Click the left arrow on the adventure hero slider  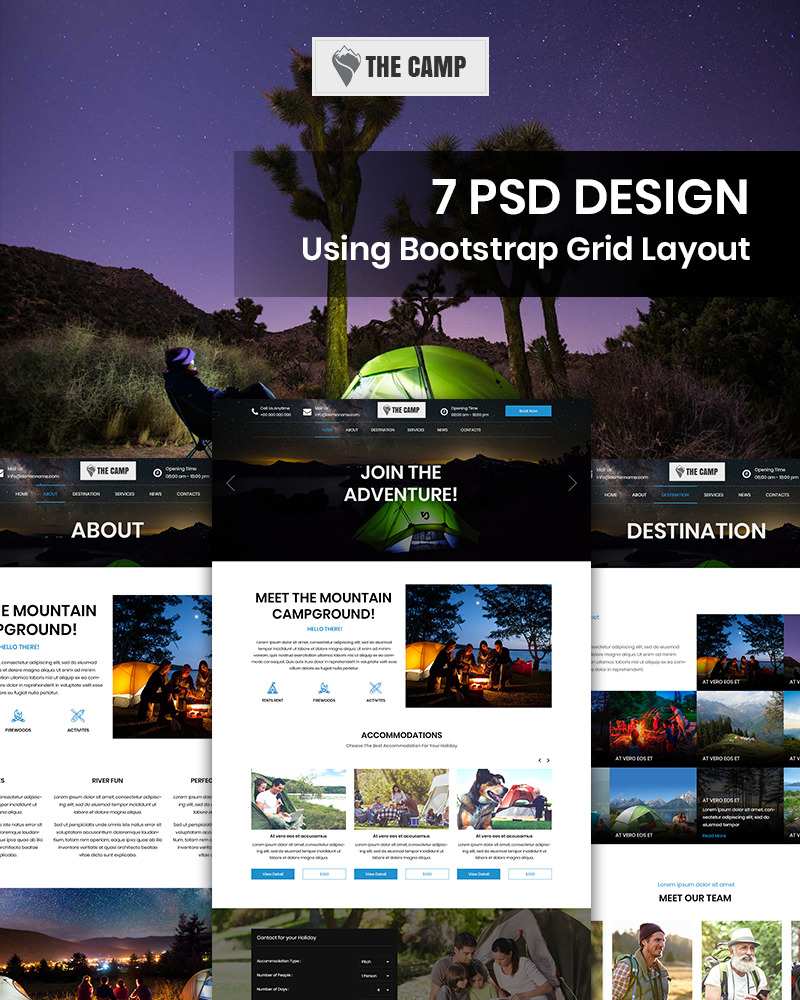click(x=232, y=482)
